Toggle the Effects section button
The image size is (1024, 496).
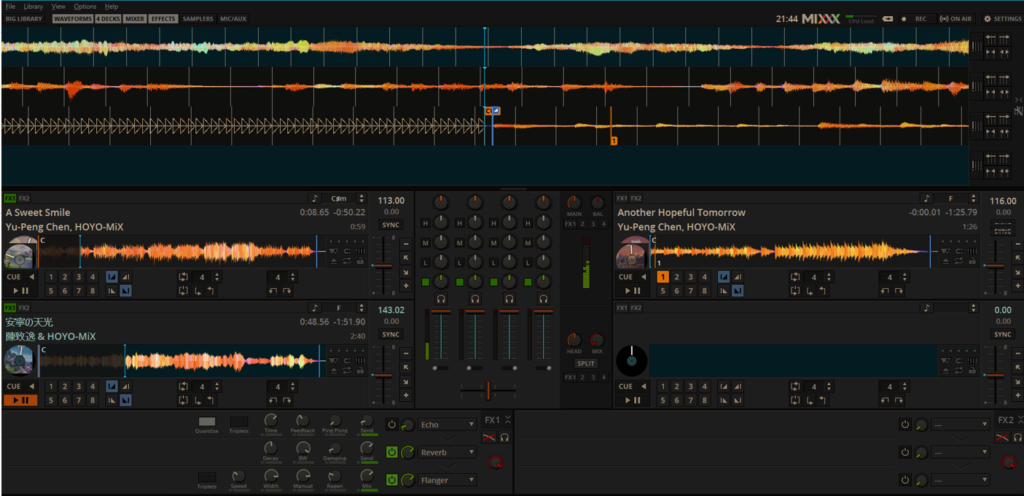(x=163, y=19)
